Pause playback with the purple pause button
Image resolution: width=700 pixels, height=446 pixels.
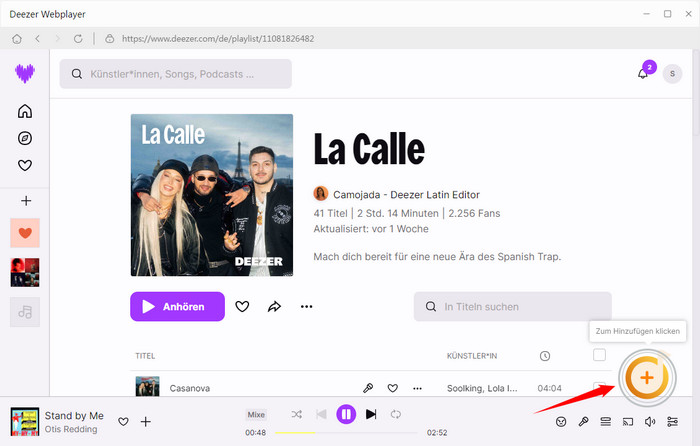346,414
